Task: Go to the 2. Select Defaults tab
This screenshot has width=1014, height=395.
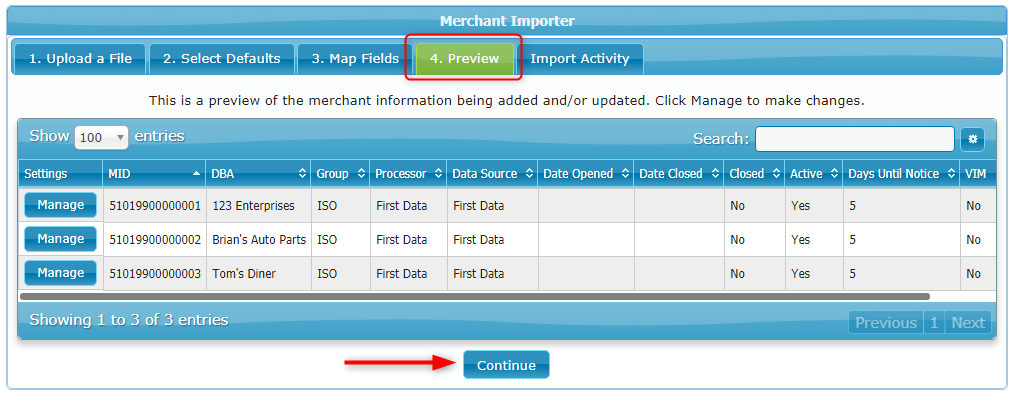Action: tap(221, 59)
